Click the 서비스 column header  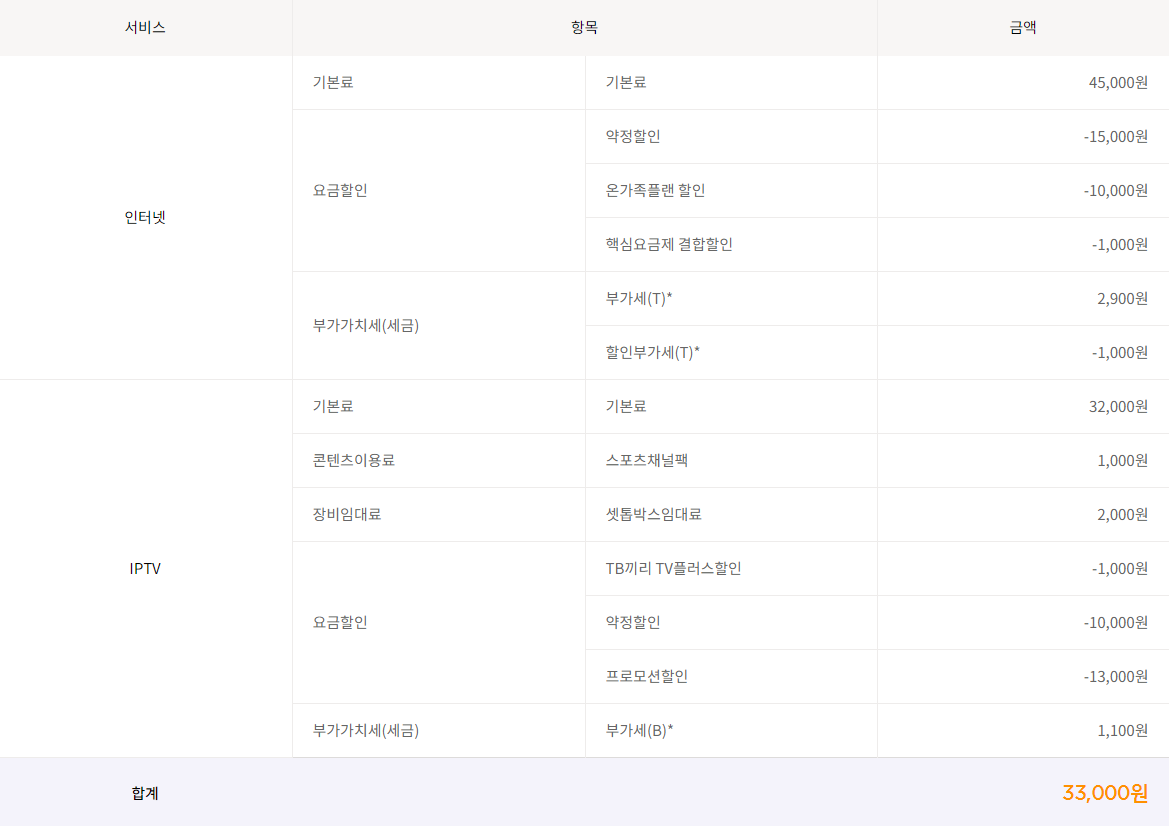145,28
